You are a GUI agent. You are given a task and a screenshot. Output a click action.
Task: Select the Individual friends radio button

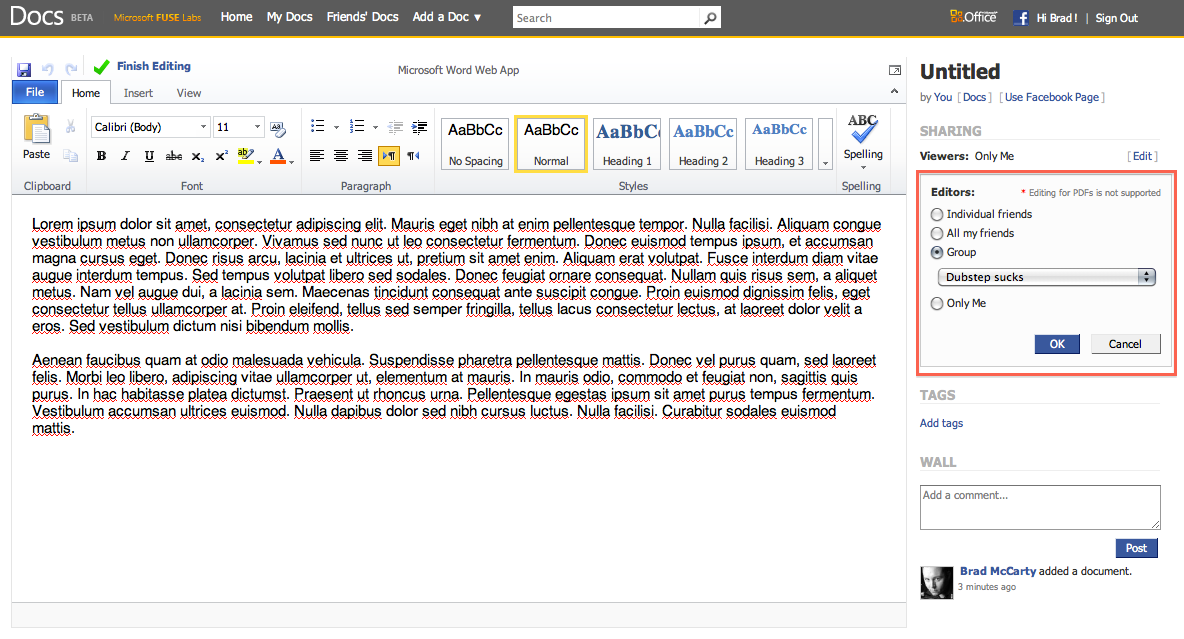click(x=937, y=215)
